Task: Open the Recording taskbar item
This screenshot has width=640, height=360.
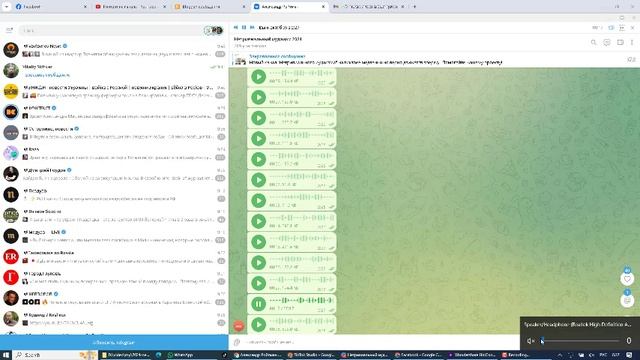Action: point(526,355)
